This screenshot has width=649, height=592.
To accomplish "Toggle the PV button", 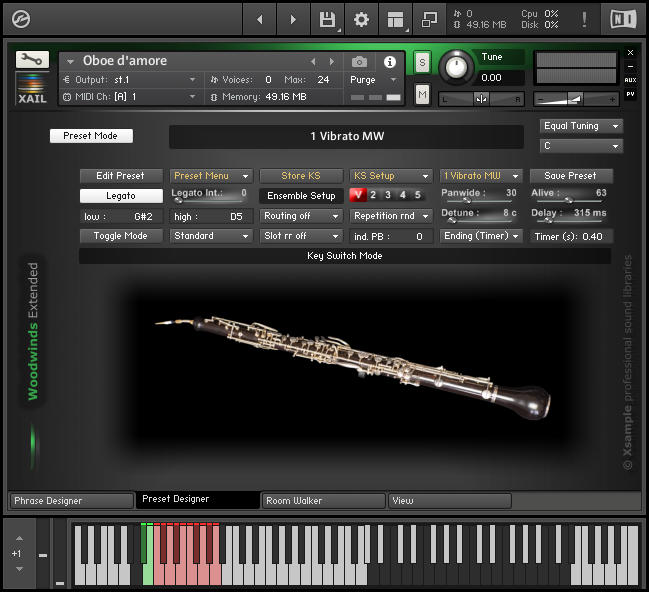I will click(630, 94).
